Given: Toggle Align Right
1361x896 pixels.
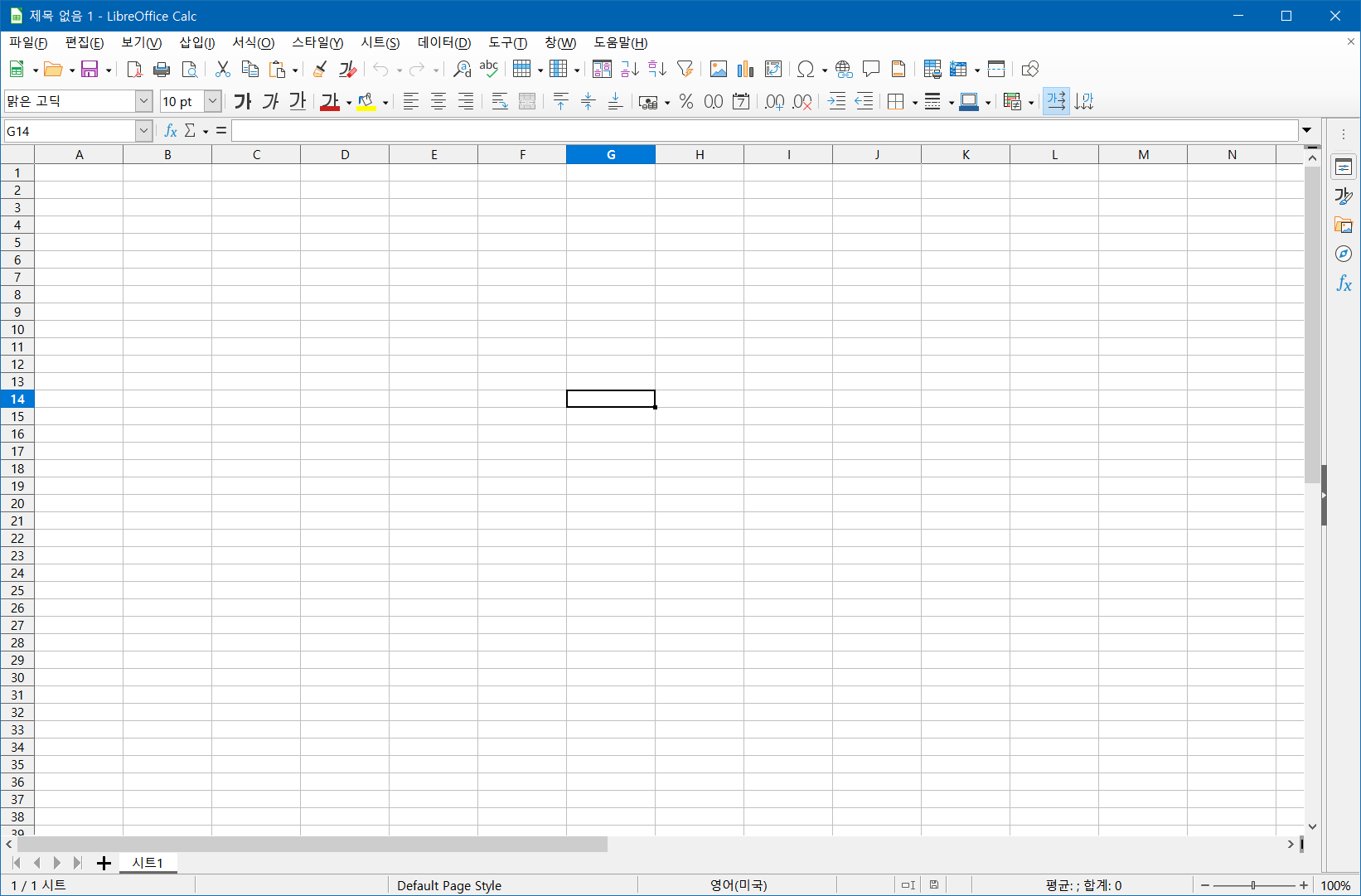Looking at the screenshot, I should click(x=466, y=101).
